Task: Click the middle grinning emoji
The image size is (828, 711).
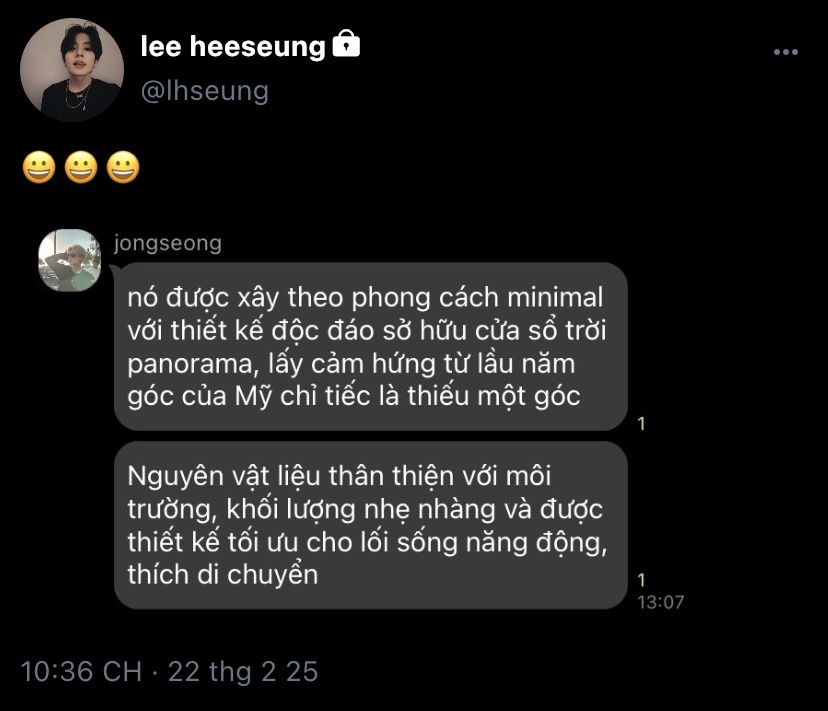Action: [81, 167]
